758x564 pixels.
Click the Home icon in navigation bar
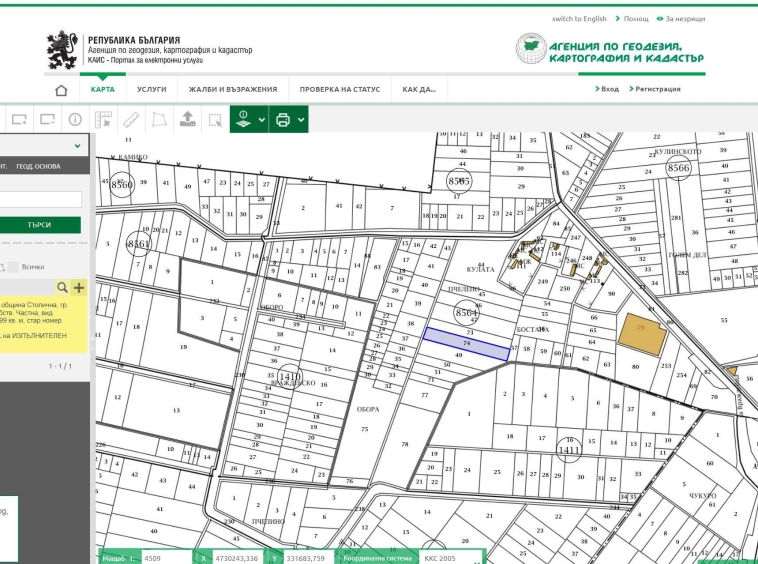(x=62, y=89)
